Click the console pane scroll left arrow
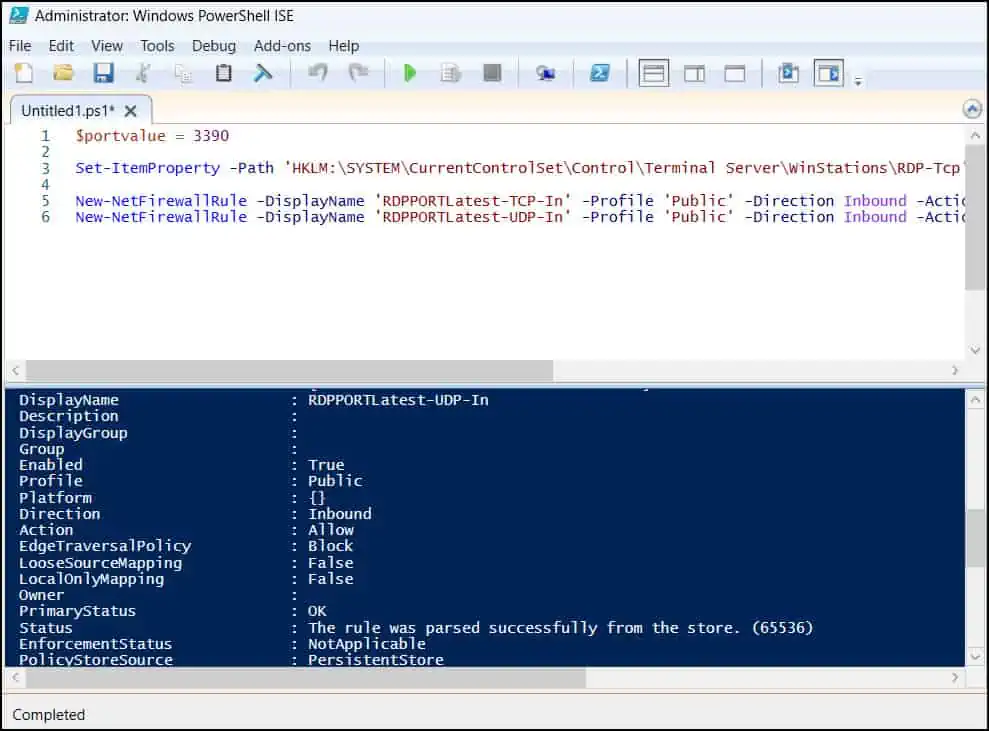 pyautogui.click(x=16, y=678)
